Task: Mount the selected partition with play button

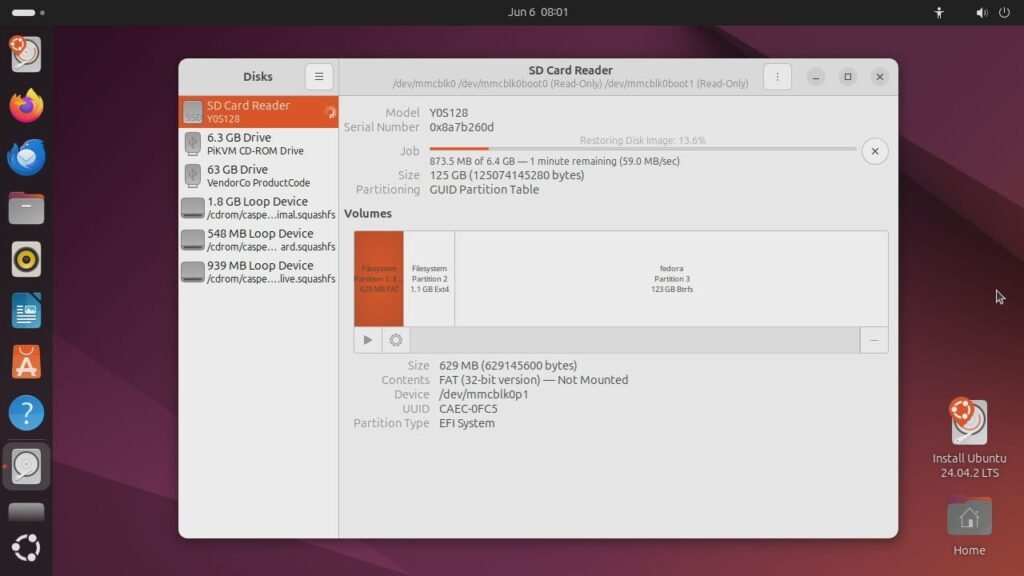Action: pyautogui.click(x=368, y=340)
